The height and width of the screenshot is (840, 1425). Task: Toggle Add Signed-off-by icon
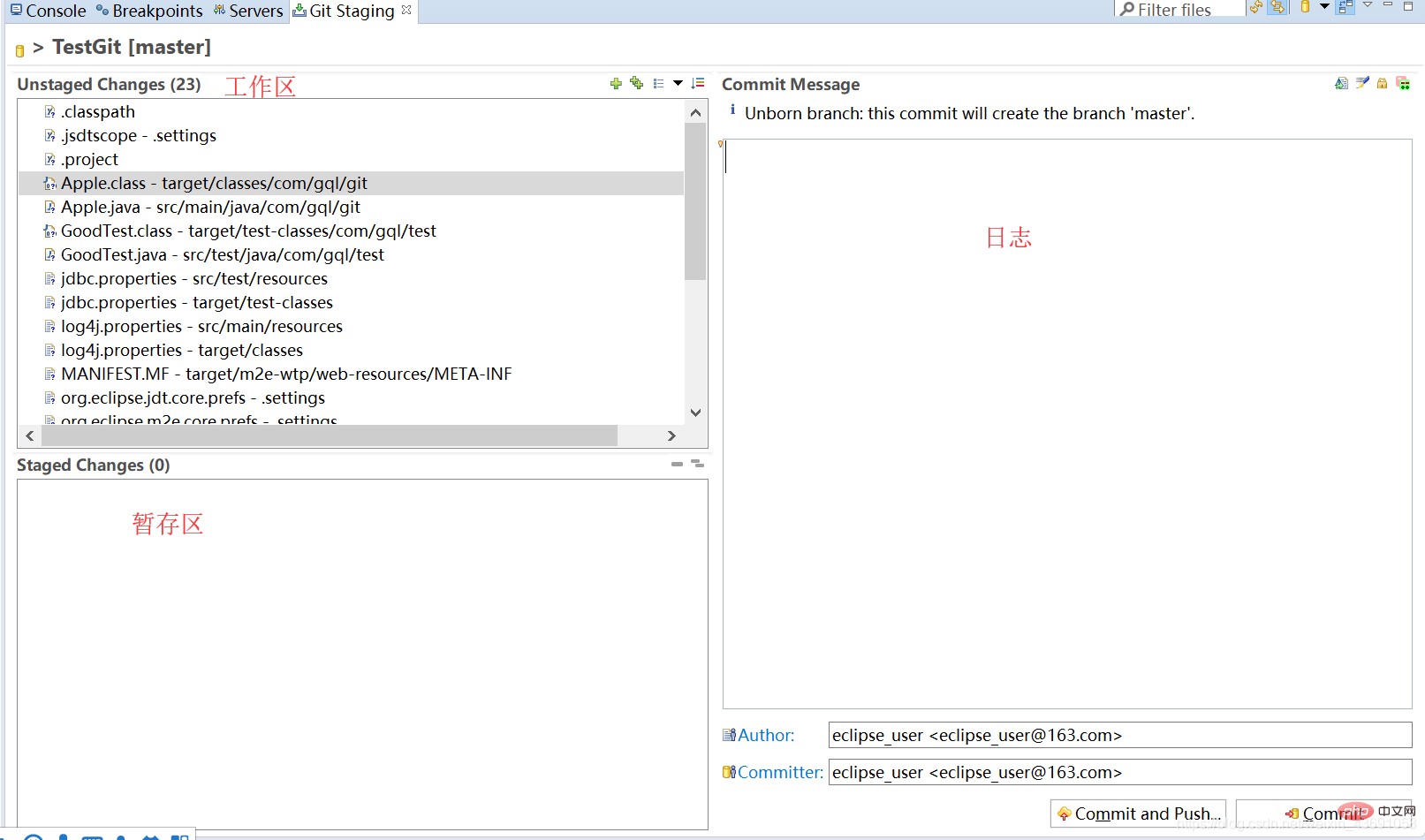tap(1362, 83)
